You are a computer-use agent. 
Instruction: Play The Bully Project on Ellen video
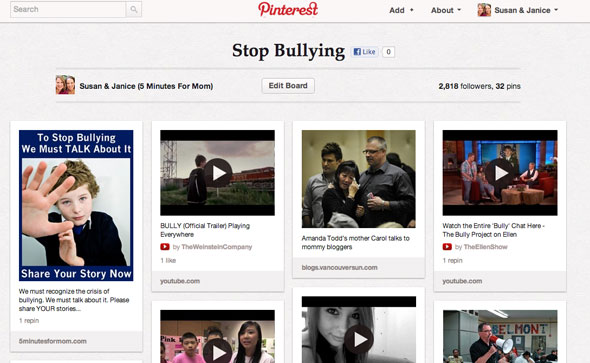[500, 173]
